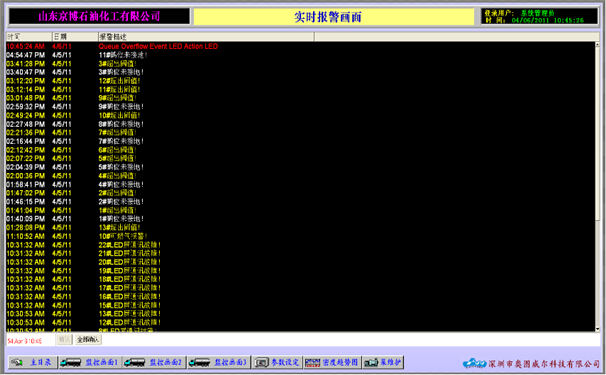
Task: Open the 主目录 main menu button
Action: (x=33, y=362)
